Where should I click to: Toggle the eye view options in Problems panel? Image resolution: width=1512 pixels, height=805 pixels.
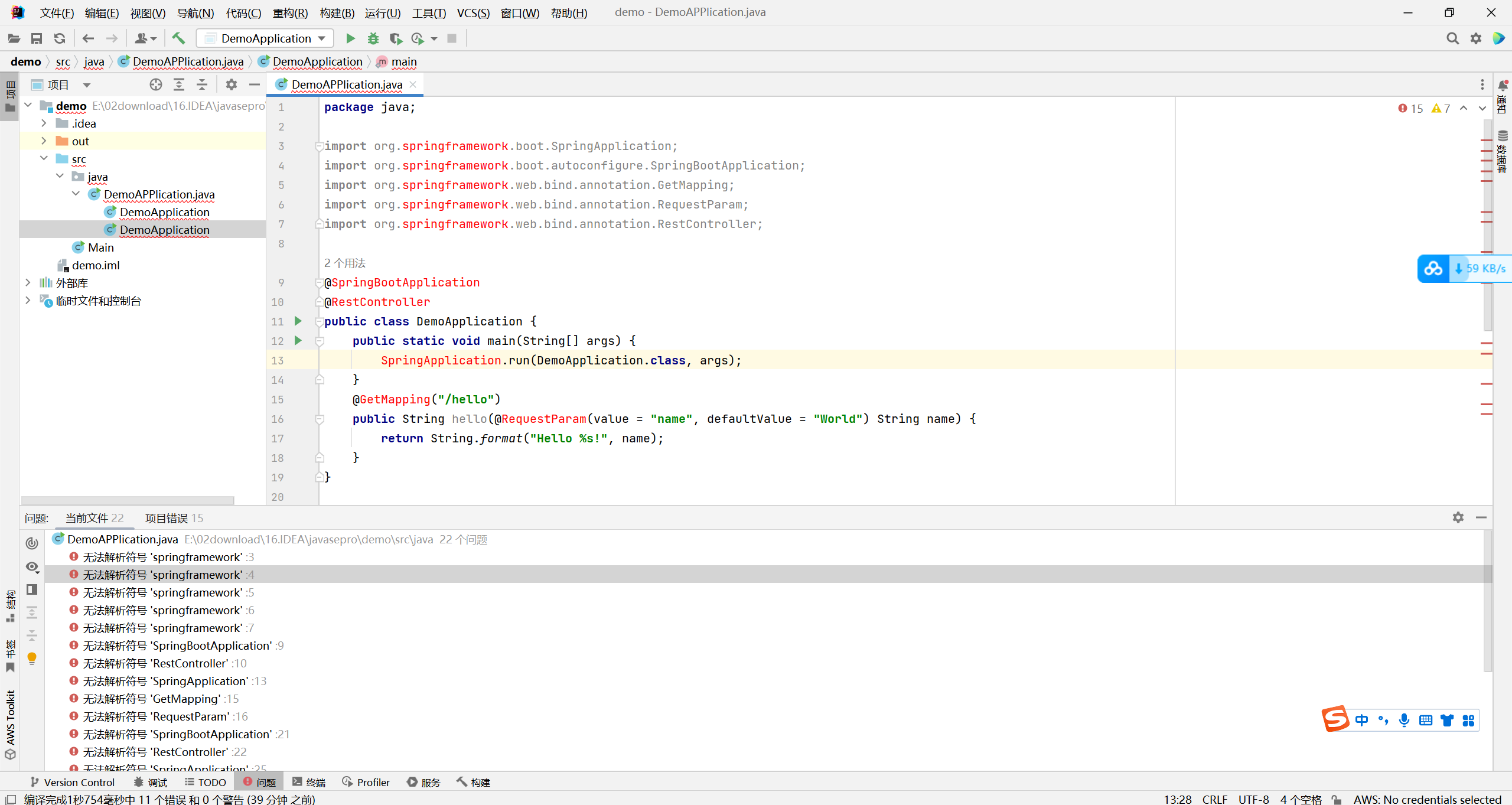click(32, 566)
